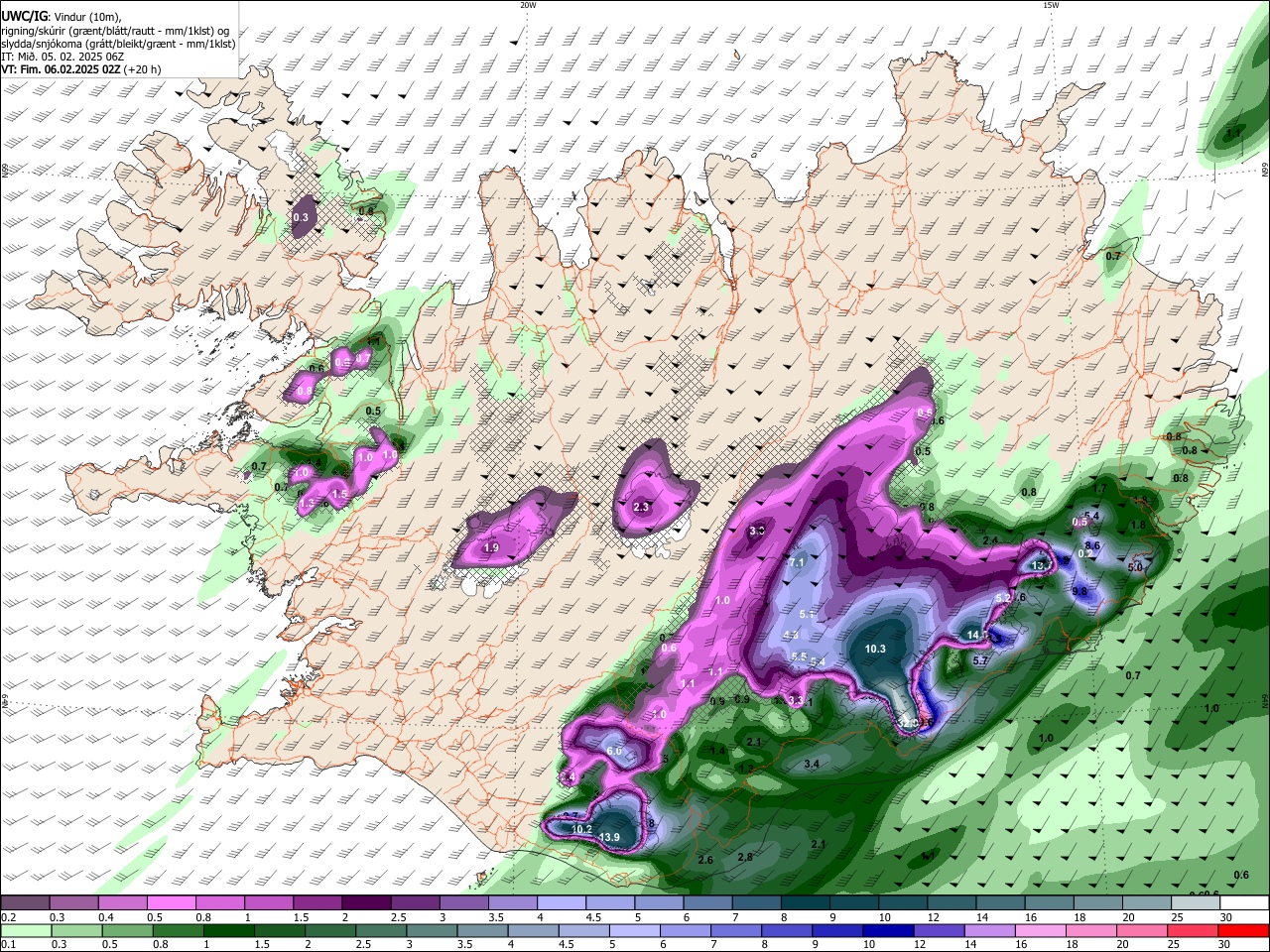Click the 'rigning/skúrir' legend description line
This screenshot has height=952, width=1270.
(x=115, y=30)
